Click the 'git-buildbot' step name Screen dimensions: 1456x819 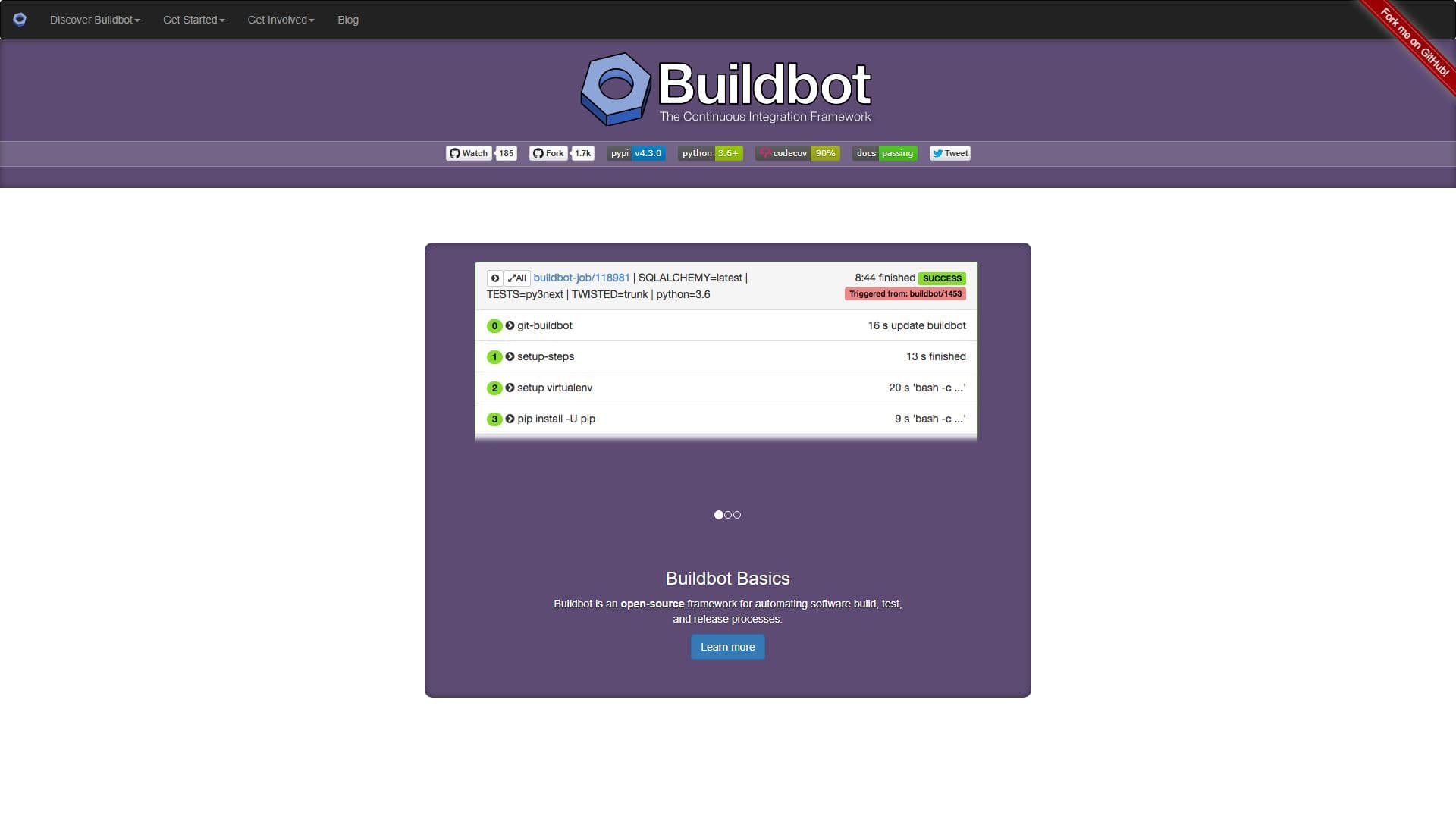point(544,325)
